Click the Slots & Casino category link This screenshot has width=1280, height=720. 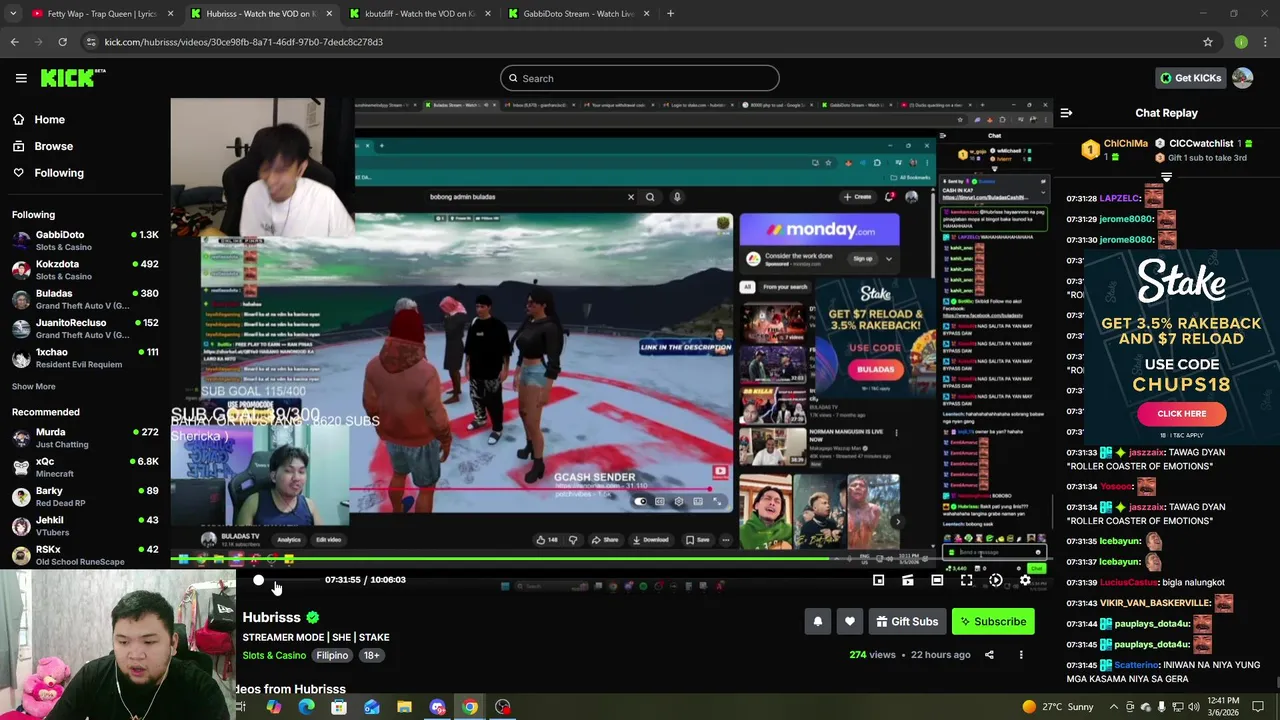coord(274,655)
